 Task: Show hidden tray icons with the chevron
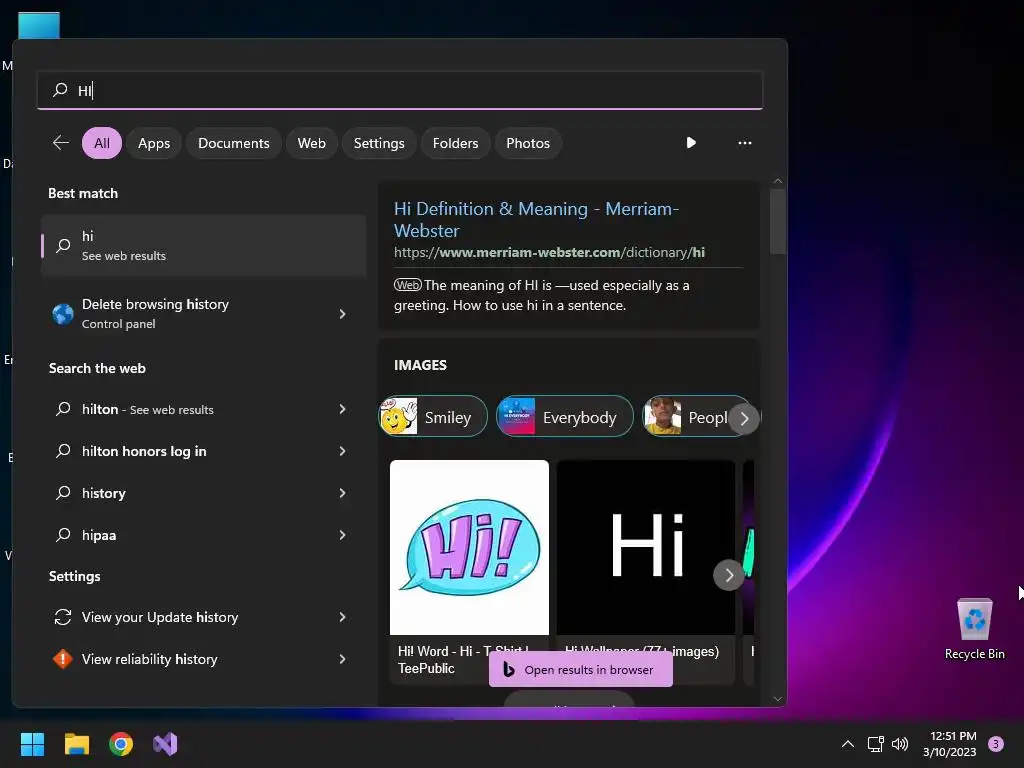coord(848,744)
